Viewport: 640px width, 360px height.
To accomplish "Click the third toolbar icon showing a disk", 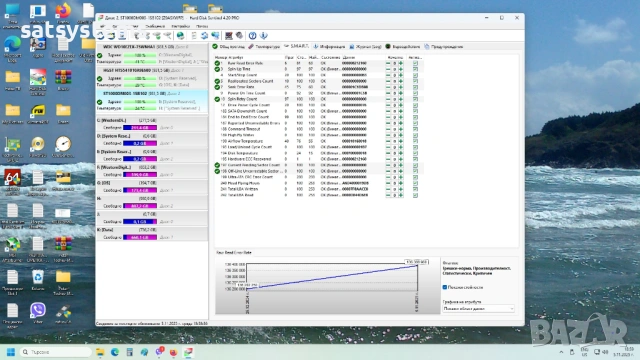I will pos(122,36).
